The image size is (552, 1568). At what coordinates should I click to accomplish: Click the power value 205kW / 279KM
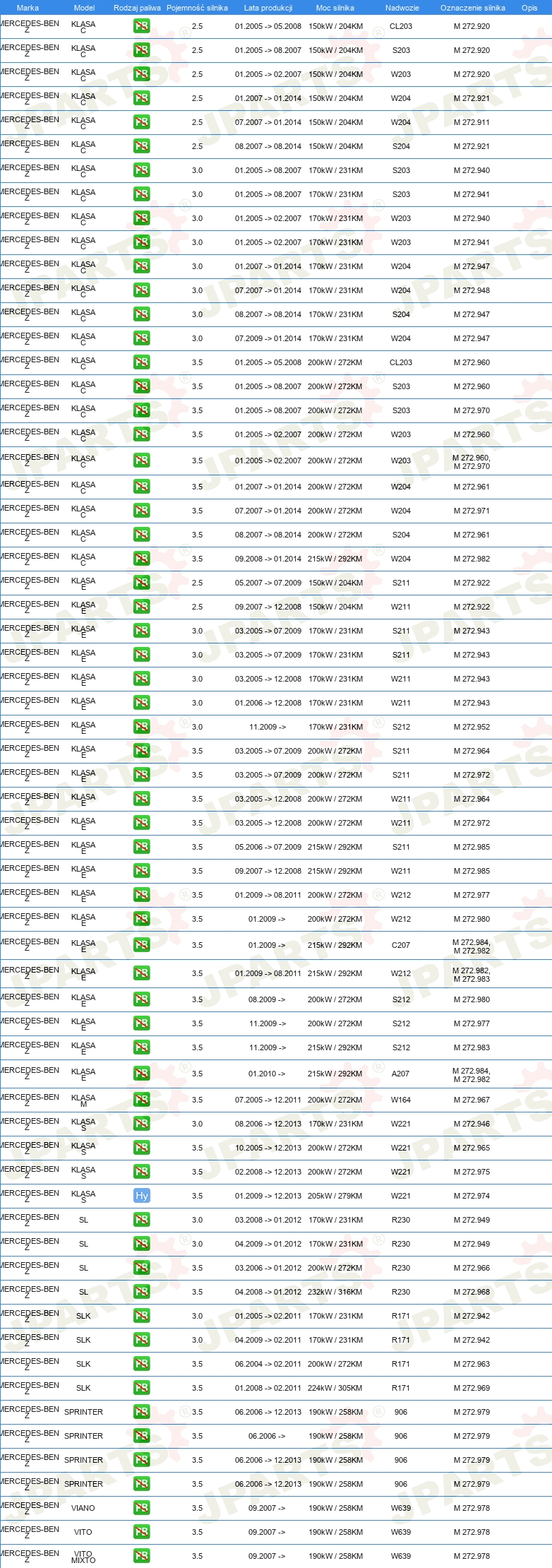(x=335, y=1196)
